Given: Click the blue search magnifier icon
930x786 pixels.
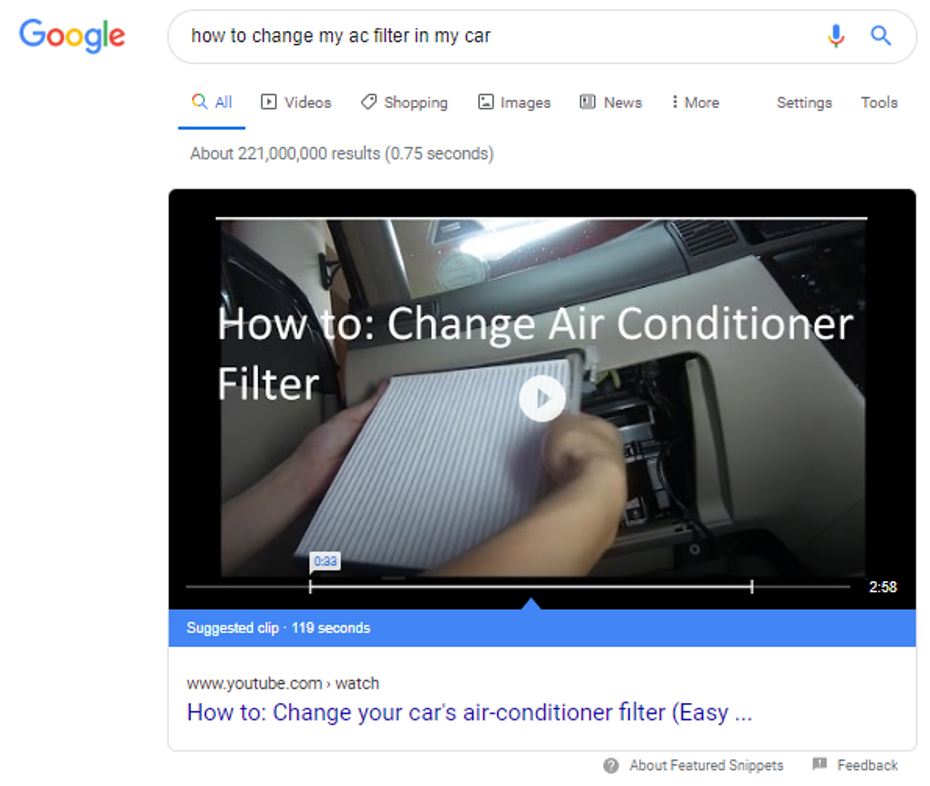Looking at the screenshot, I should 881,36.
